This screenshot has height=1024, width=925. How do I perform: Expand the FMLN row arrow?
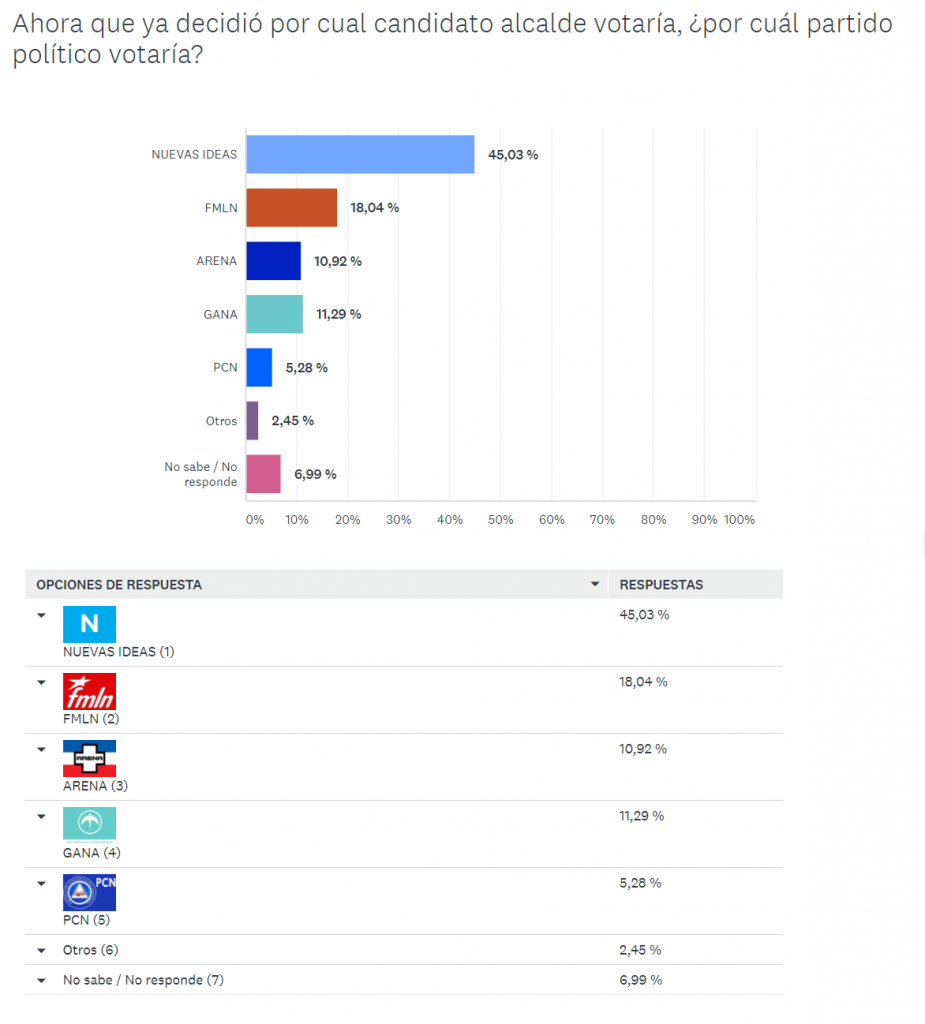(x=42, y=682)
